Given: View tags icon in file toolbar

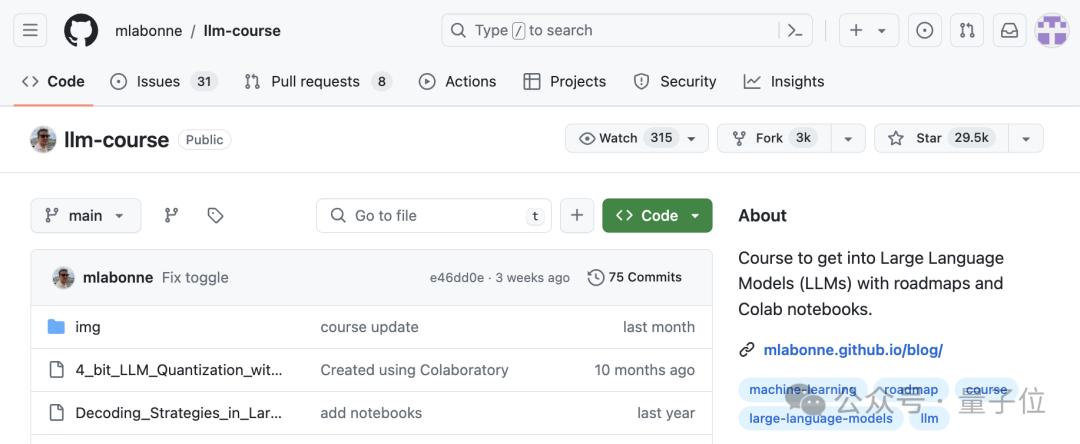Looking at the screenshot, I should click(215, 215).
